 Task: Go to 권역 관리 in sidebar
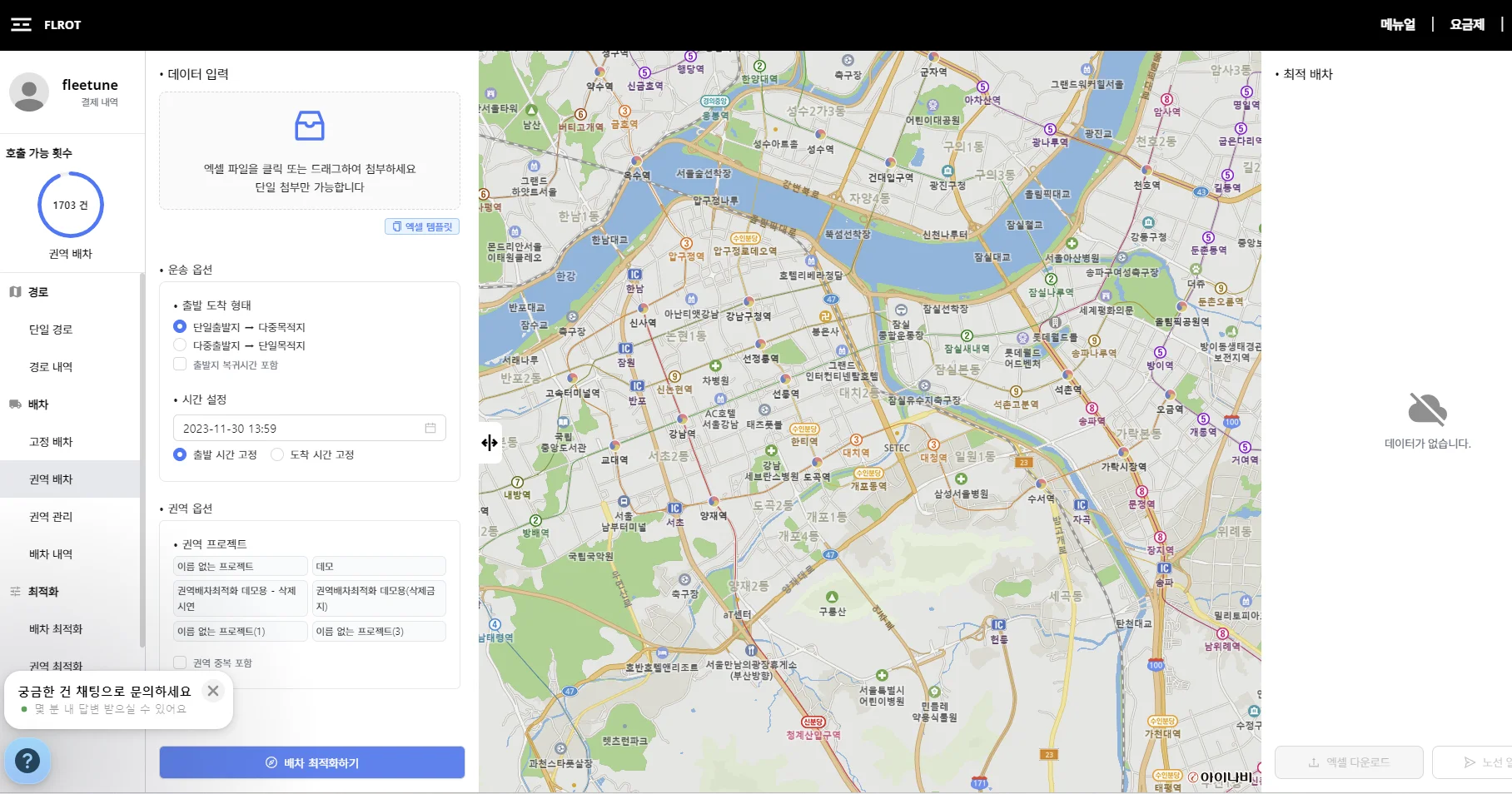coord(51,517)
